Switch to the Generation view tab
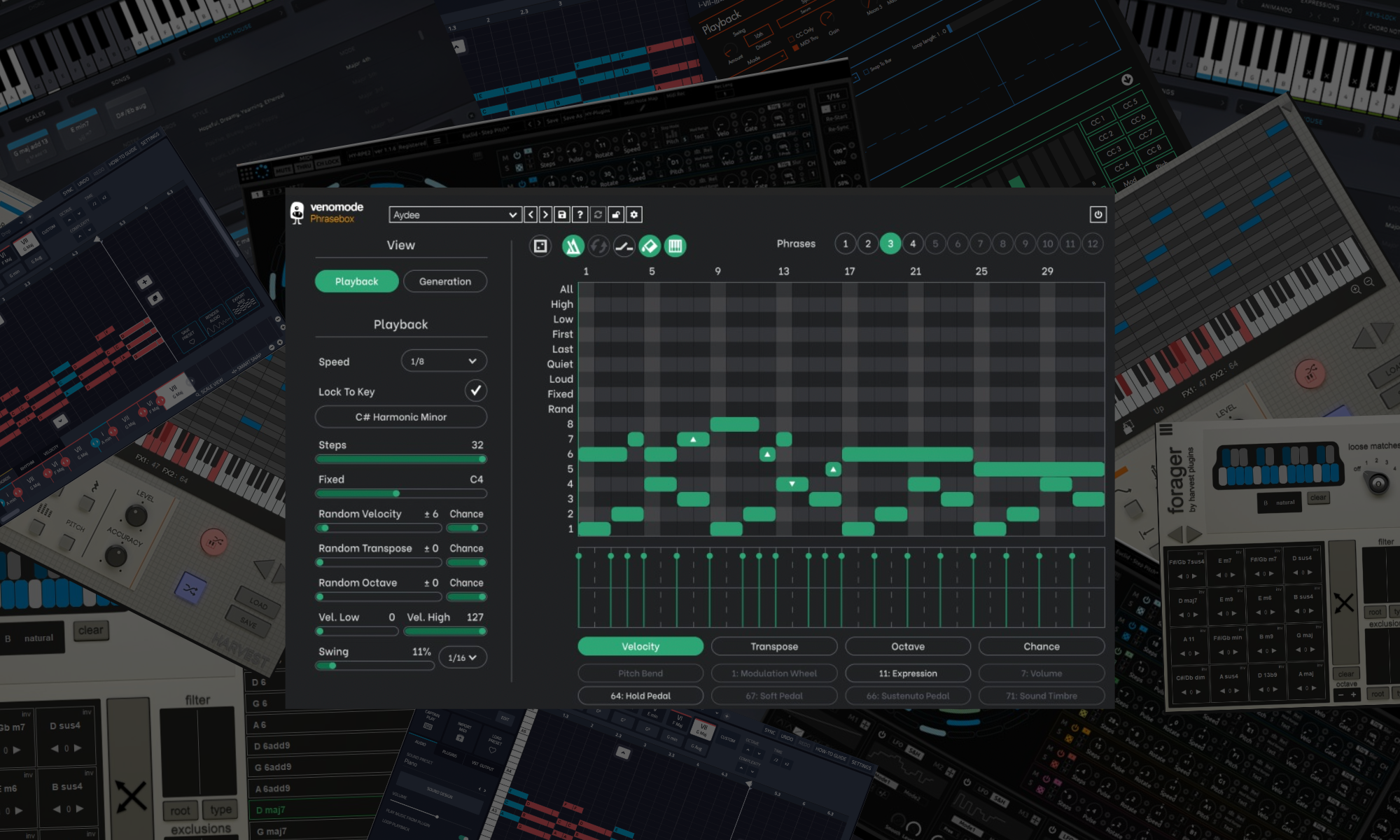This screenshot has height=840, width=1400. 444,281
